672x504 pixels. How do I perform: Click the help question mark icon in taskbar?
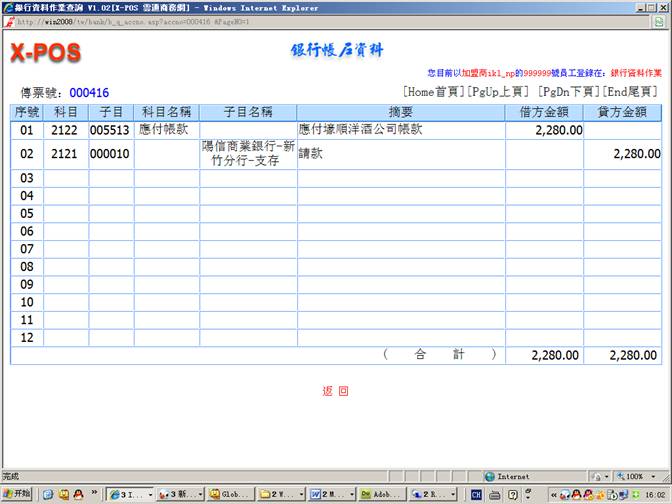[513, 494]
